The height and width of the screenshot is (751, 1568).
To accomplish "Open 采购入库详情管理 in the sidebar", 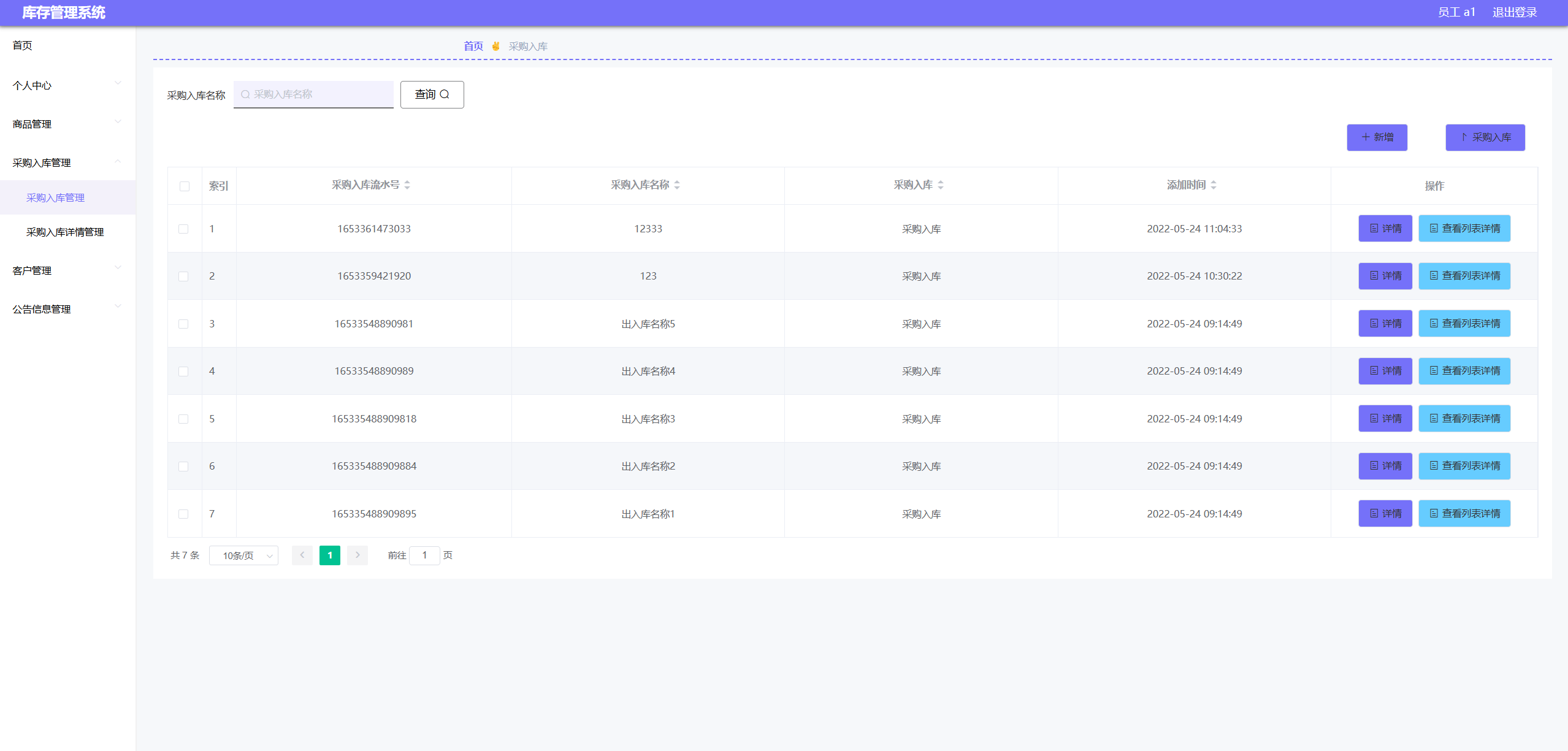I will point(65,232).
